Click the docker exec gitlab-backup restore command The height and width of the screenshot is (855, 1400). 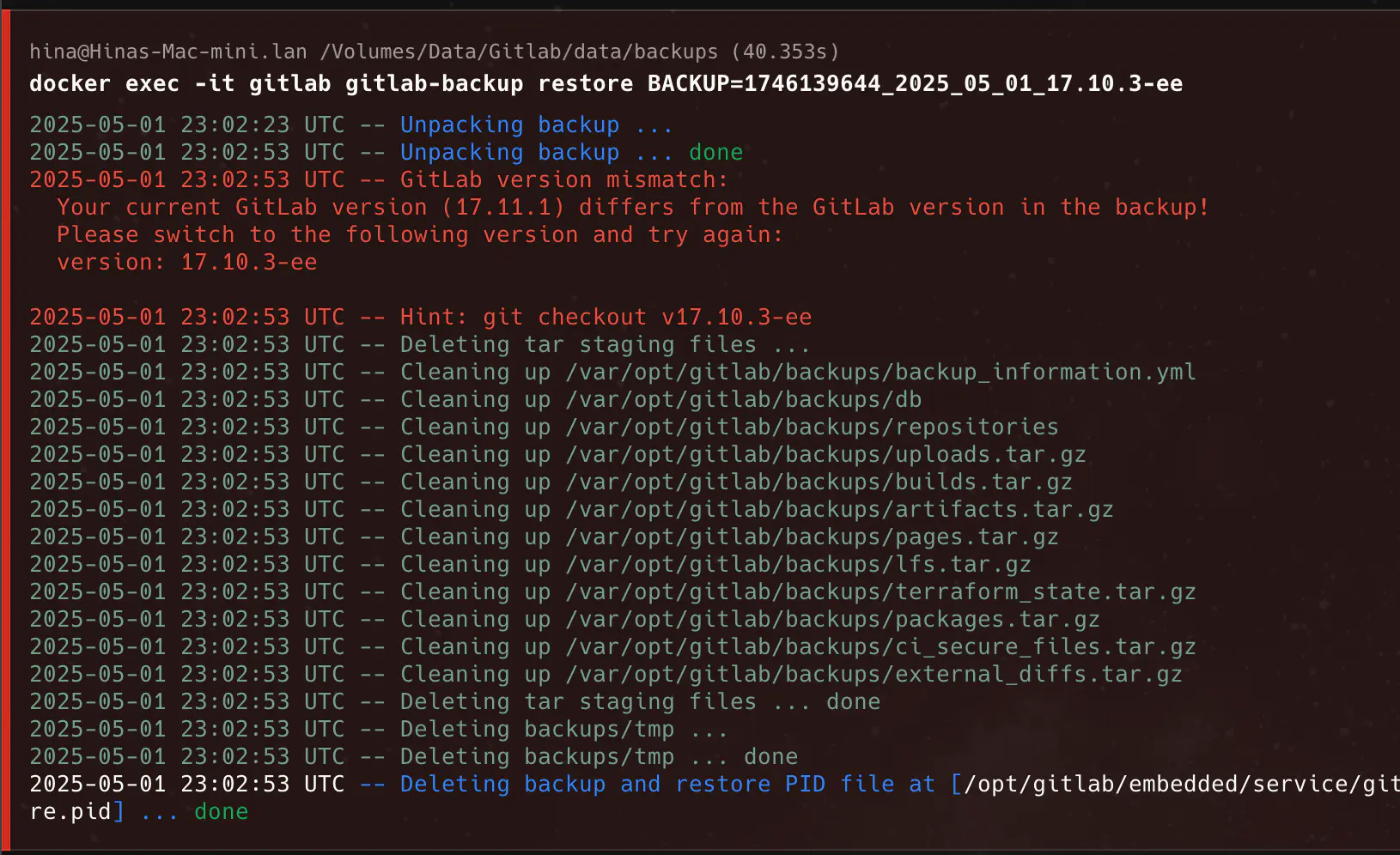pyautogui.click(x=606, y=84)
